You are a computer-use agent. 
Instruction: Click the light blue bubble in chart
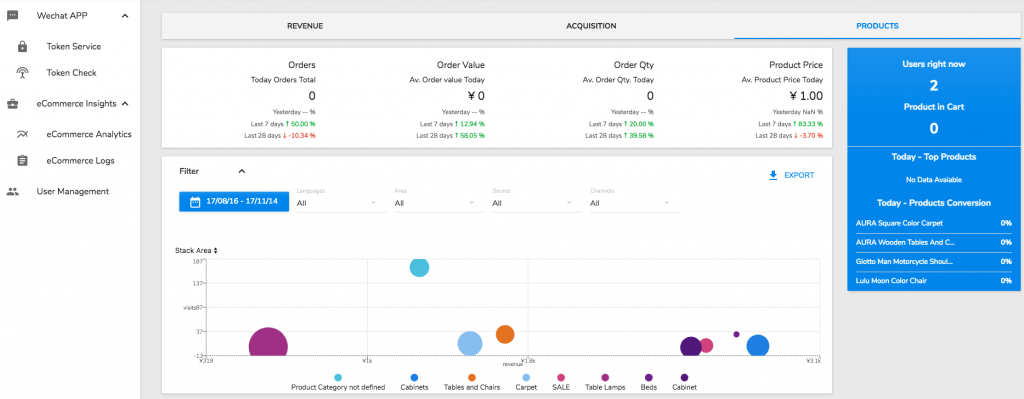point(470,343)
